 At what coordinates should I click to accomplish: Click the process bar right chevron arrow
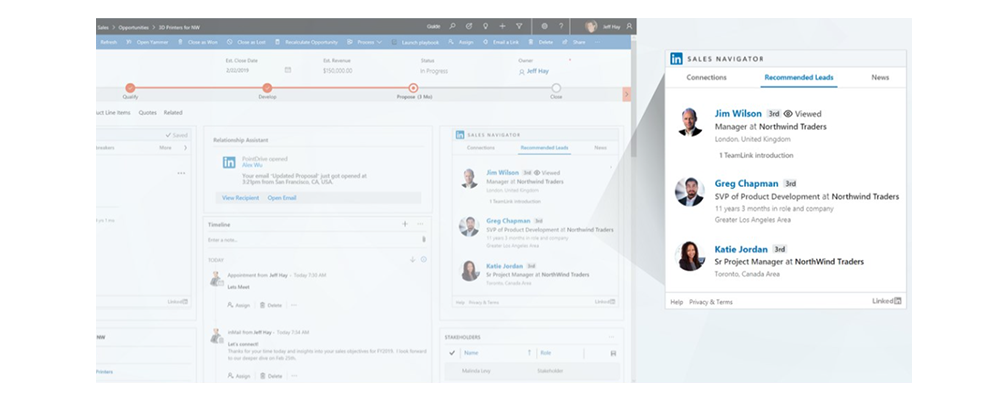pyautogui.click(x=626, y=94)
